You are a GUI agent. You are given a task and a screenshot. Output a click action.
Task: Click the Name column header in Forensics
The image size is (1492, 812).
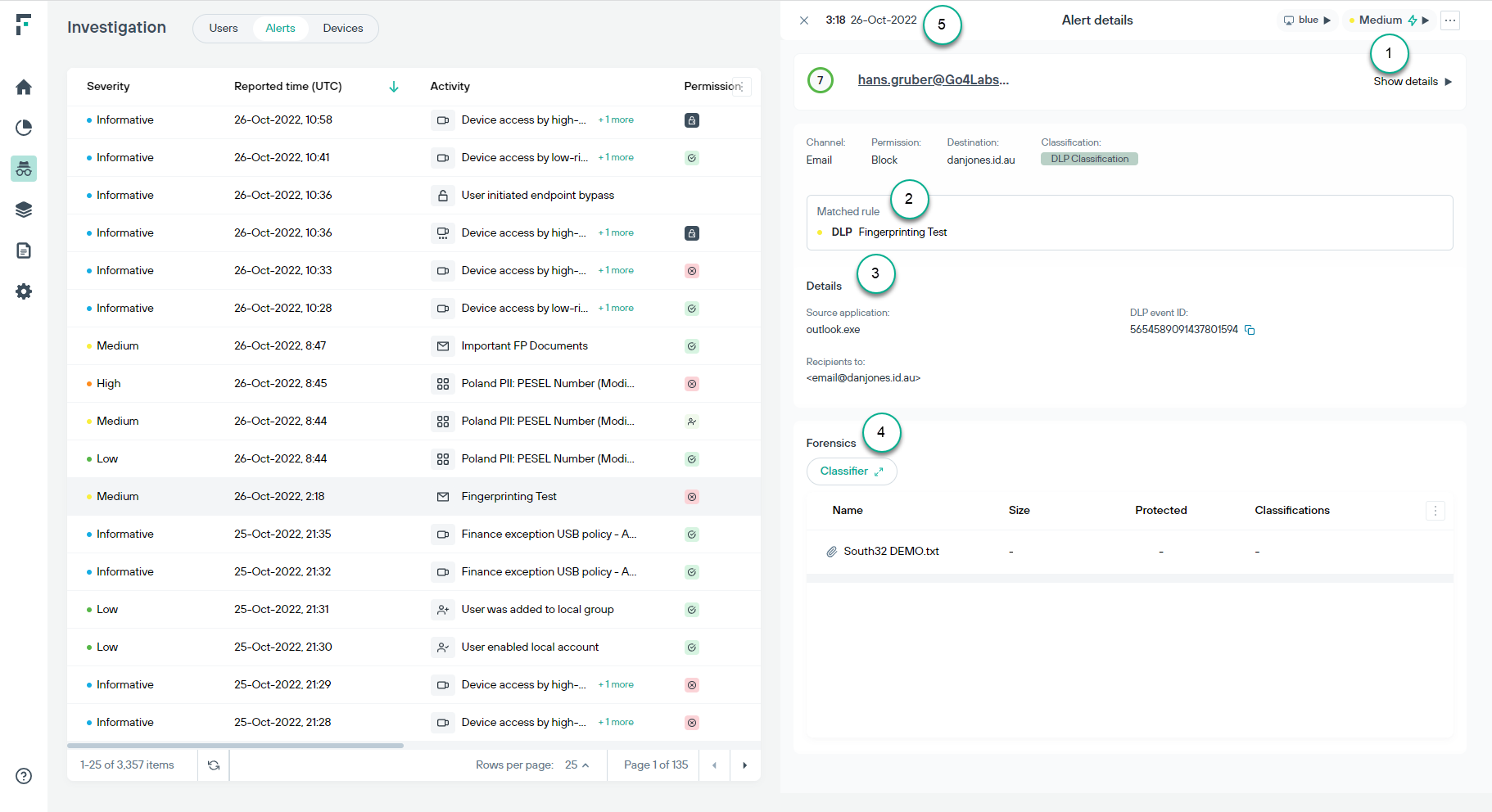click(x=848, y=511)
